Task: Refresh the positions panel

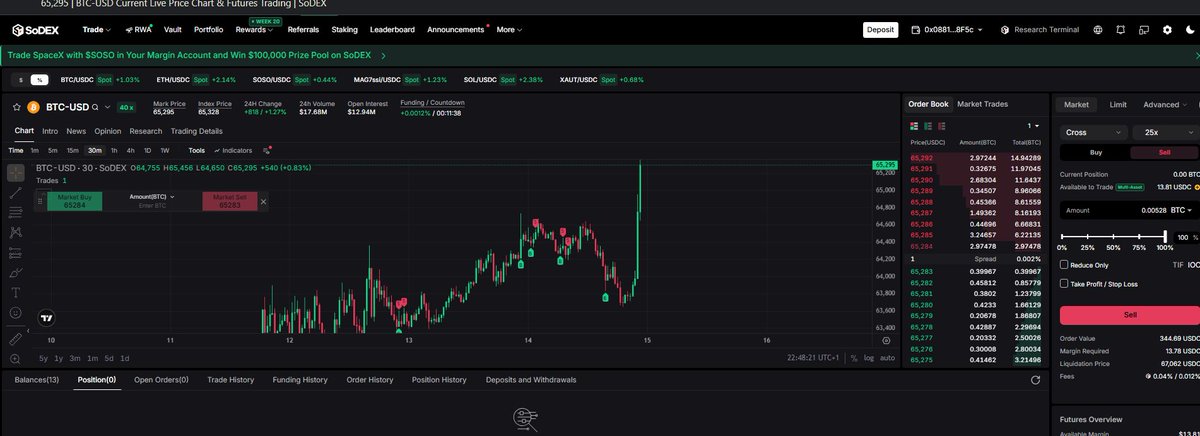Action: (x=1035, y=380)
